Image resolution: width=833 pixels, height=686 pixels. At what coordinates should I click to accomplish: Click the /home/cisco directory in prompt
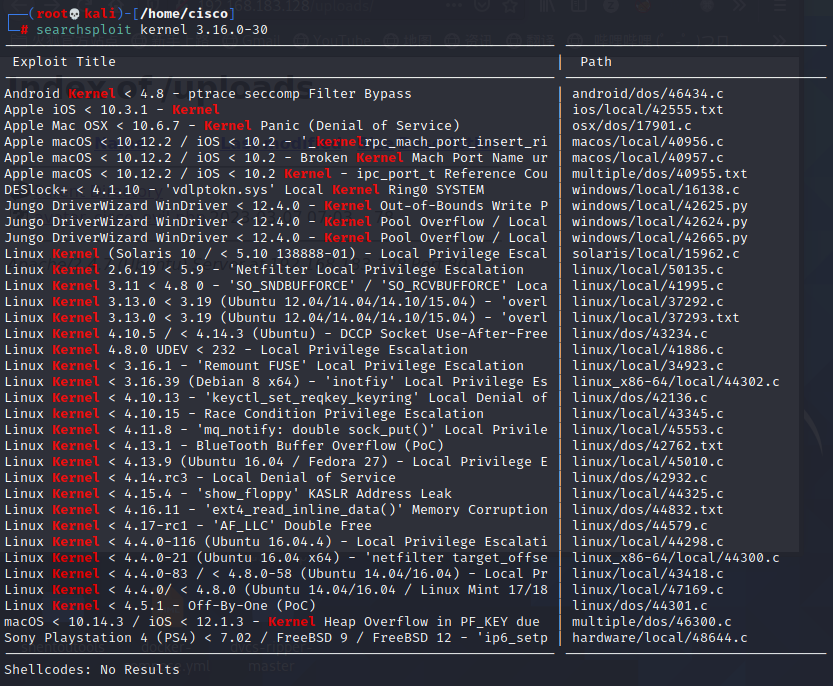(x=184, y=13)
